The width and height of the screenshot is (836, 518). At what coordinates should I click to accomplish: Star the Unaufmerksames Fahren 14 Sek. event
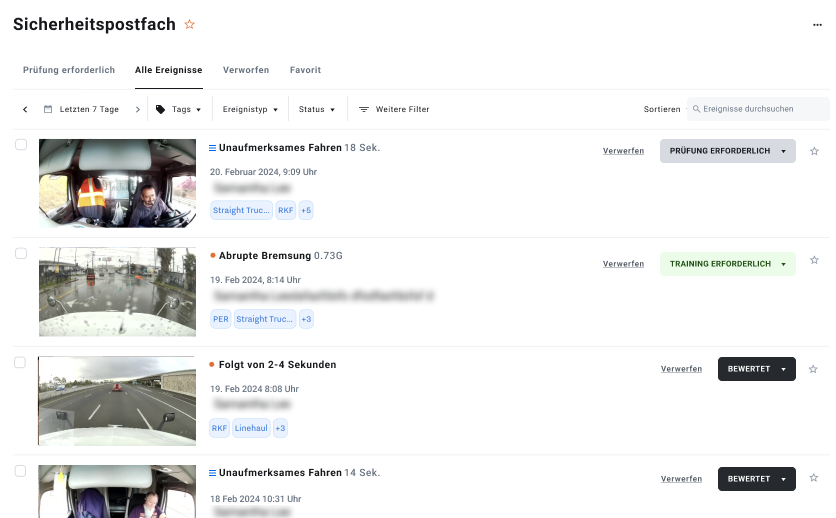[814, 477]
